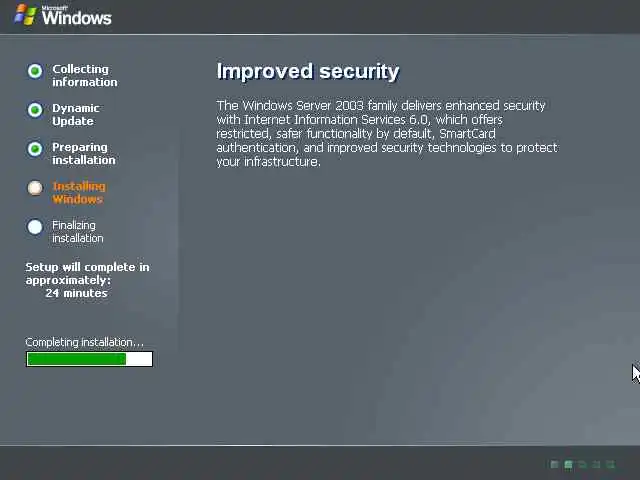Screen dimensions: 640x480
Task: Click the Completing installation status text
Action: point(84,342)
